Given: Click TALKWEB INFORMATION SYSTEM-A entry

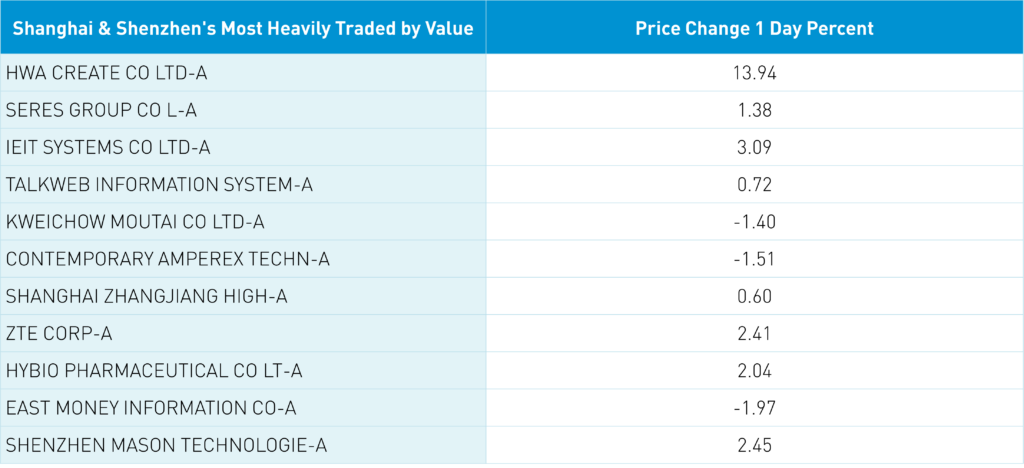Looking at the screenshot, I should (x=153, y=185).
